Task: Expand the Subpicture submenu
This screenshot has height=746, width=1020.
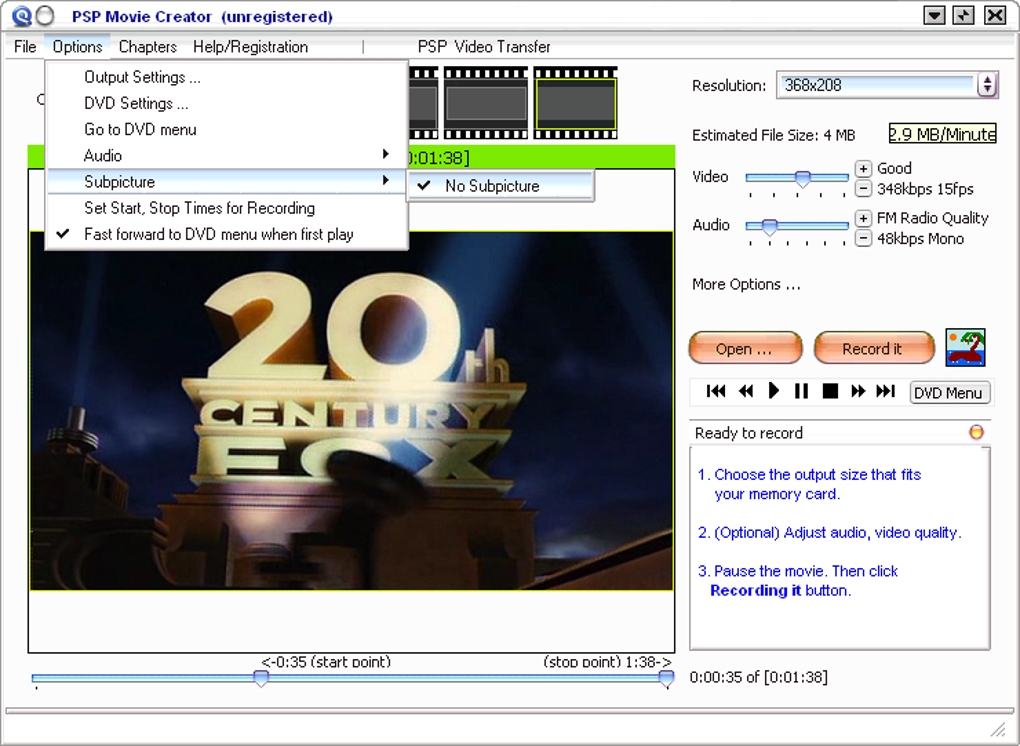Action: click(x=226, y=181)
